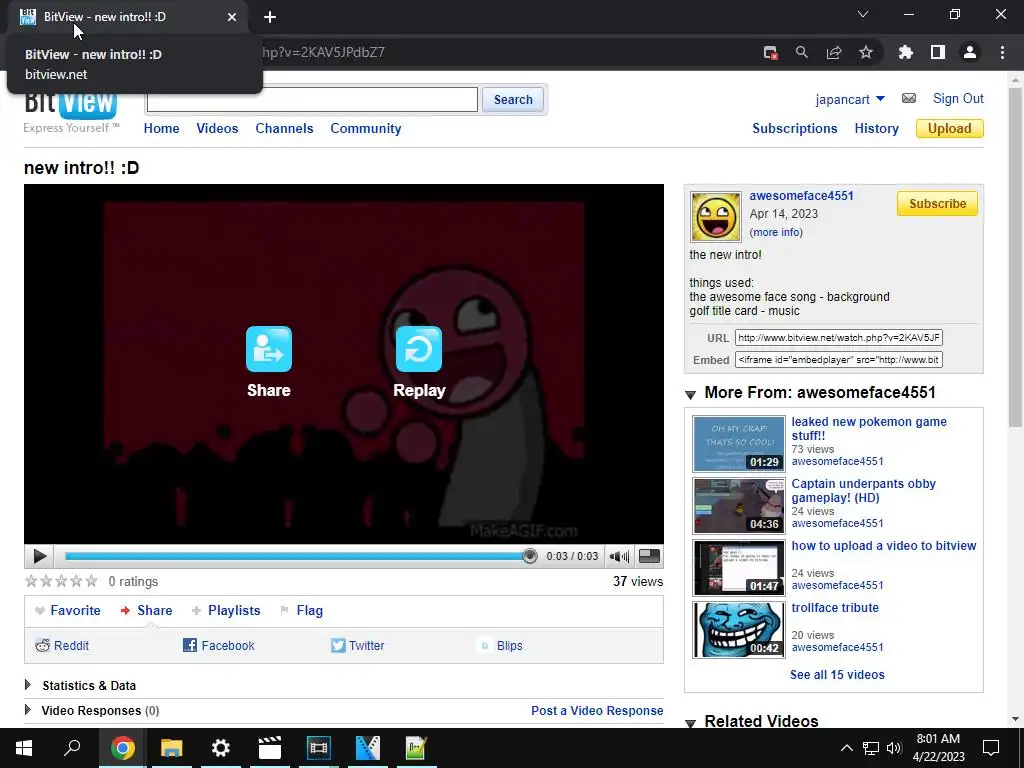
Task: Click the Sign Out link
Action: [x=958, y=99]
